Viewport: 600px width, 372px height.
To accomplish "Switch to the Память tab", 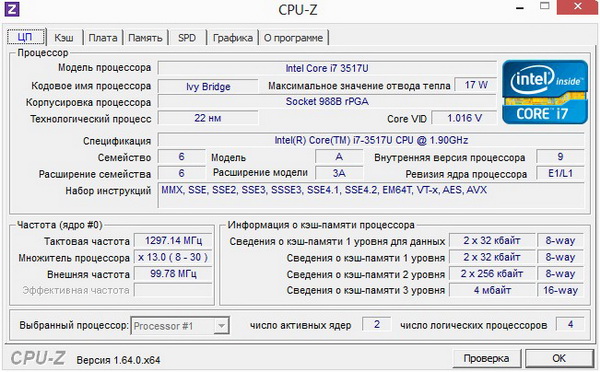I will (145, 38).
